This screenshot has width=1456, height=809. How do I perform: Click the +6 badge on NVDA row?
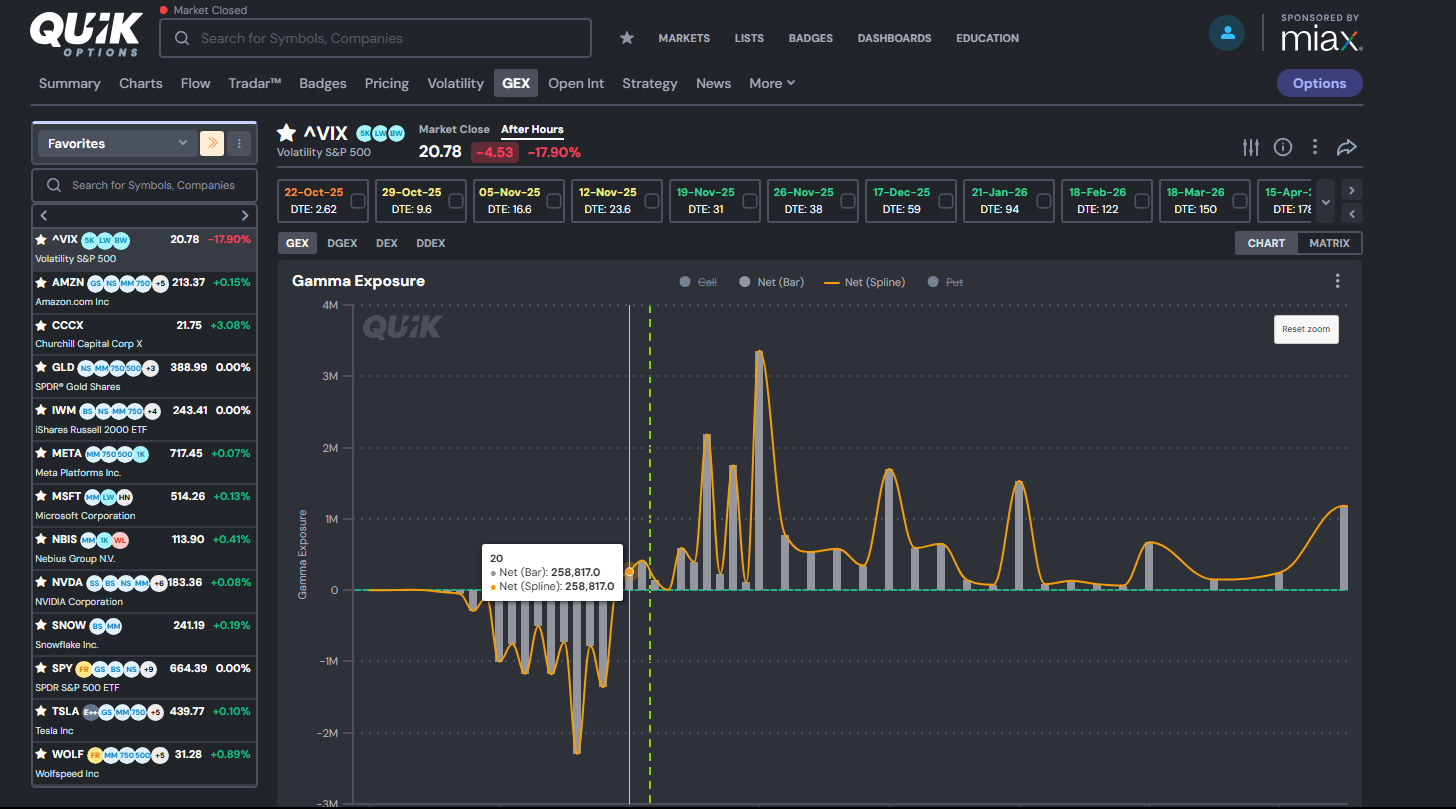(x=159, y=582)
